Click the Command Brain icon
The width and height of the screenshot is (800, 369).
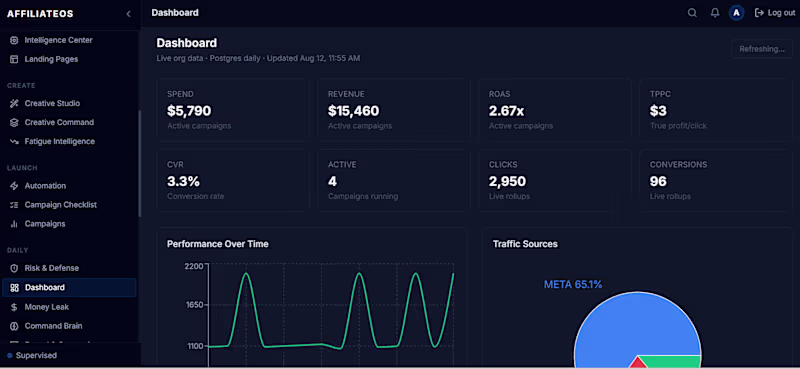pyautogui.click(x=14, y=326)
